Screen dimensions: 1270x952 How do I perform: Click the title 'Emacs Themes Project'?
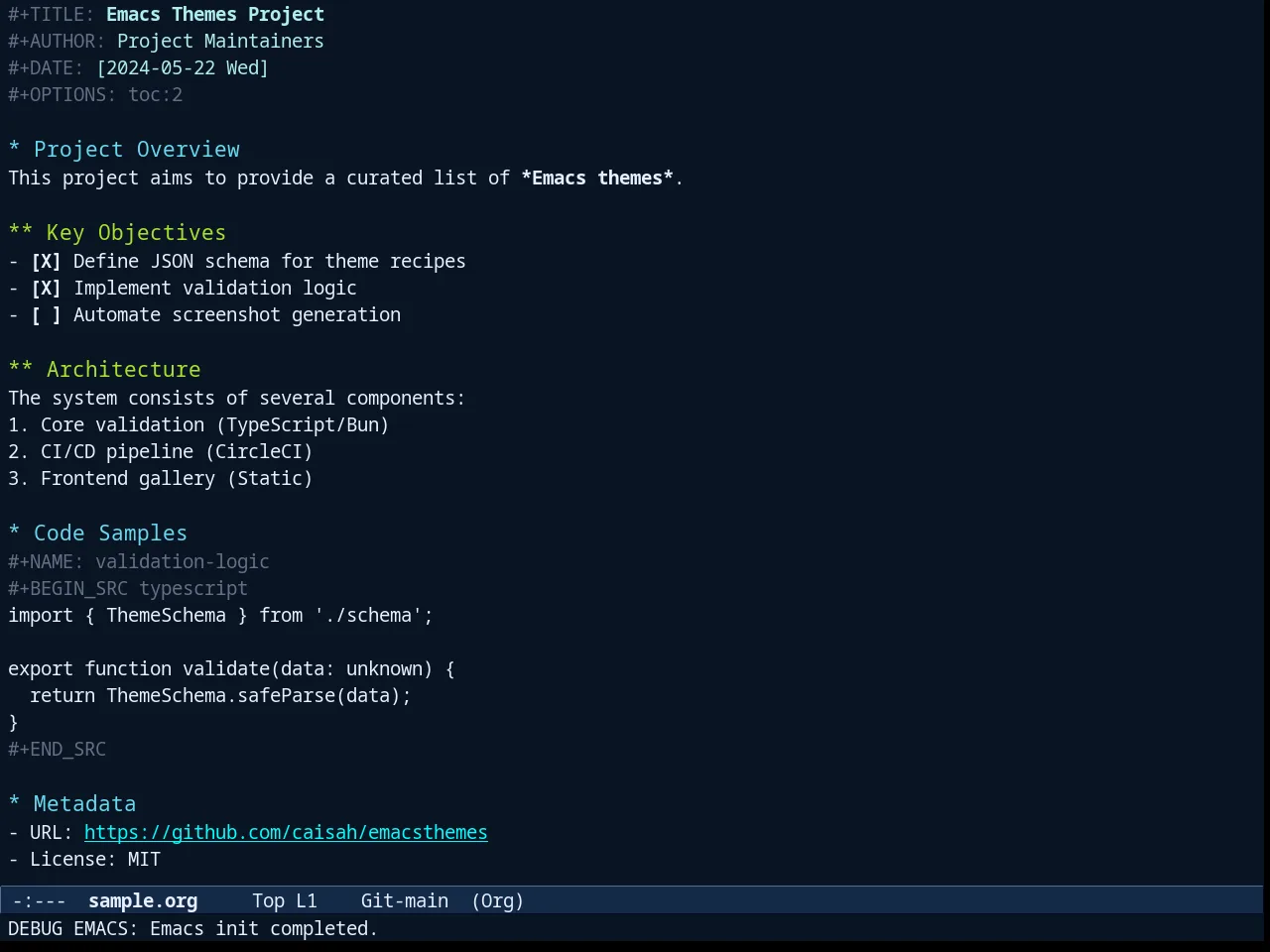click(x=215, y=14)
